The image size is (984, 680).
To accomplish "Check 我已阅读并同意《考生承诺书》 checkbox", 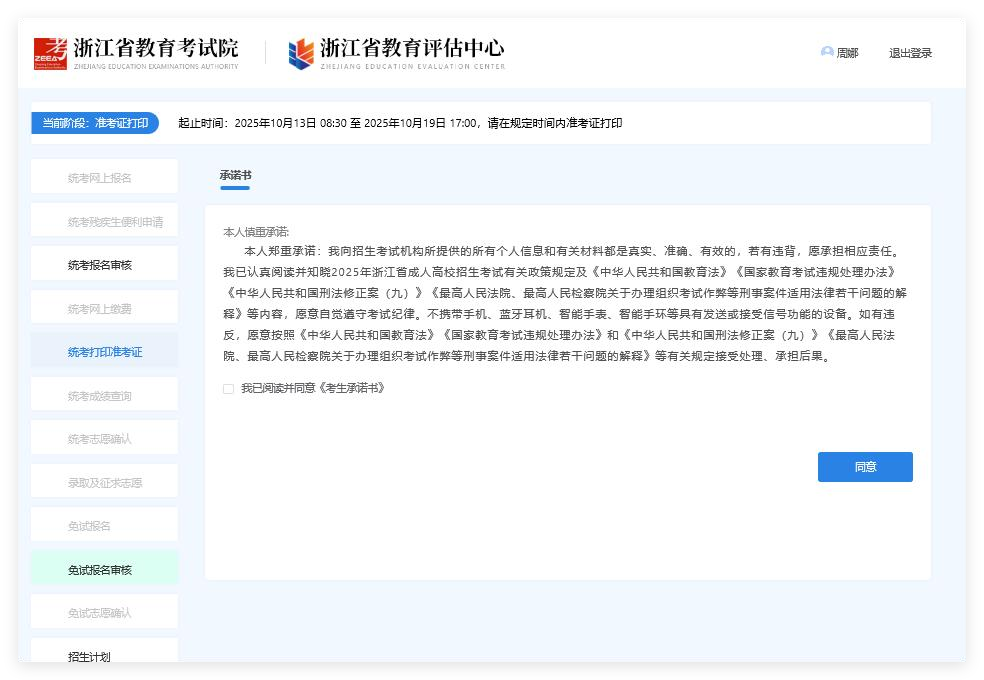I will (x=229, y=389).
